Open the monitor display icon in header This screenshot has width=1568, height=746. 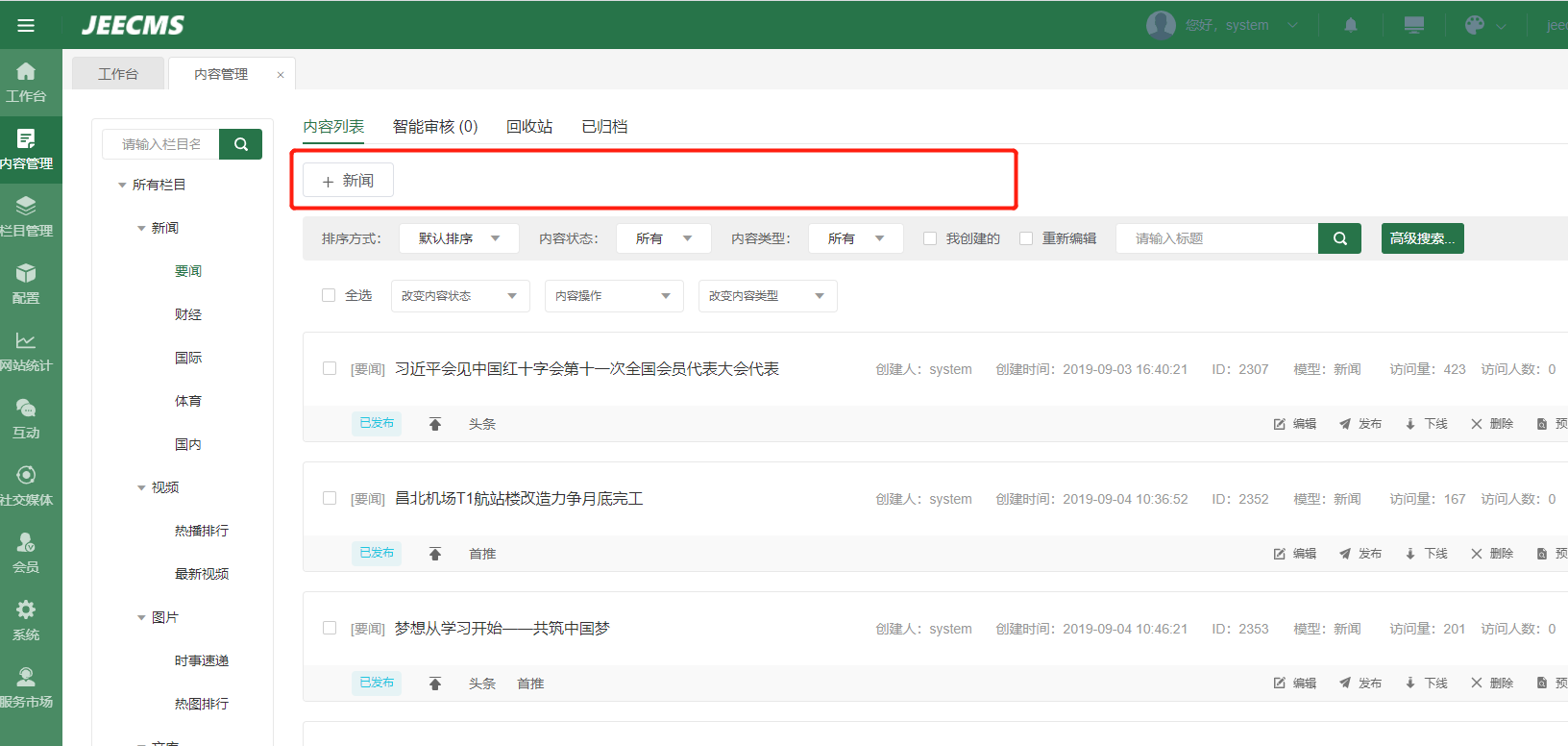(1414, 25)
